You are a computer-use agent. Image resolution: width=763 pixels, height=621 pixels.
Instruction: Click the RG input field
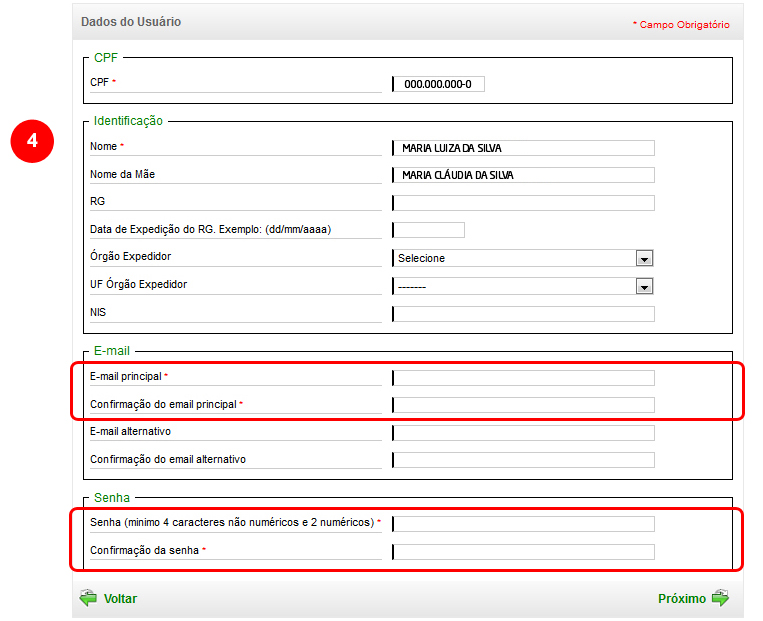pyautogui.click(x=524, y=203)
